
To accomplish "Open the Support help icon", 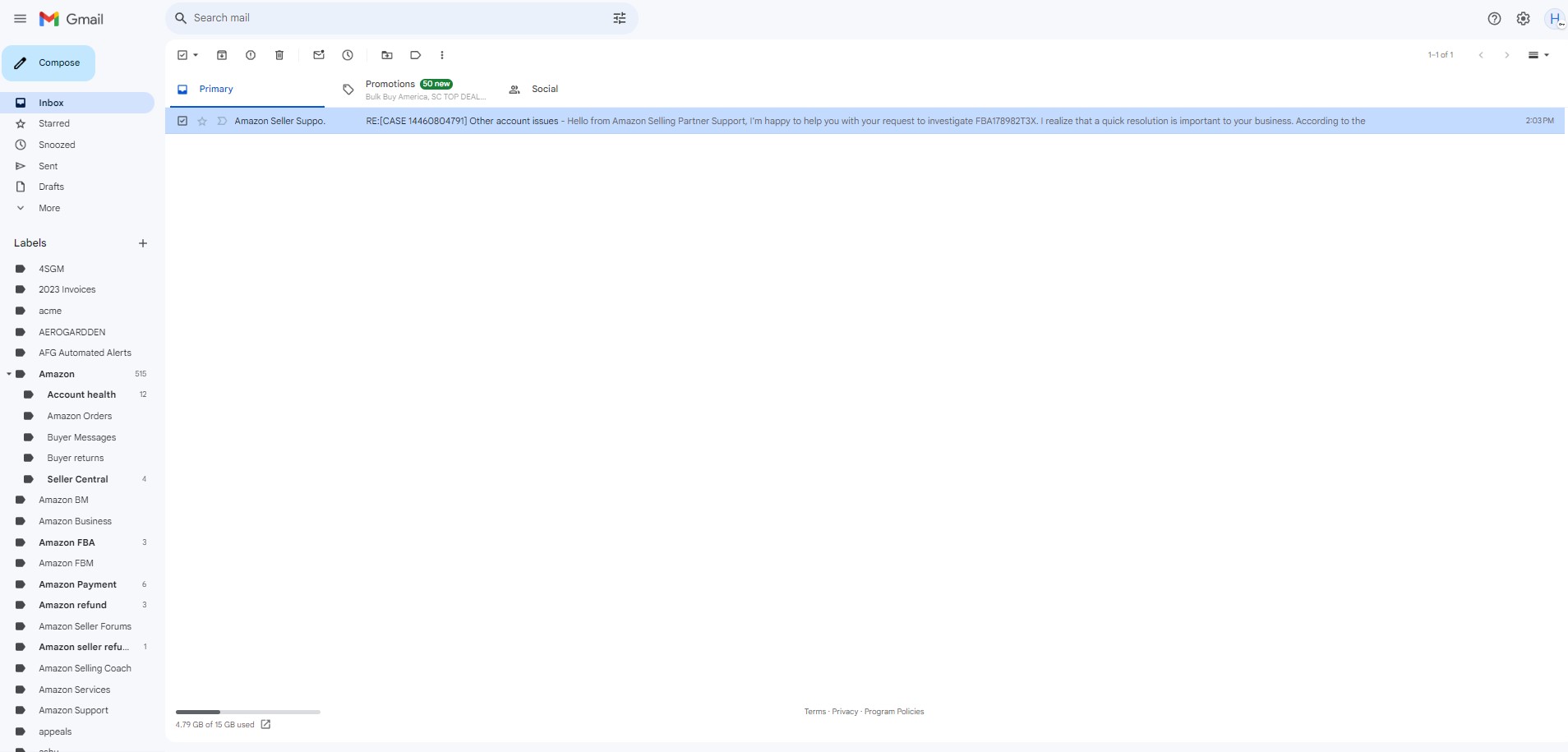I will pyautogui.click(x=1494, y=18).
